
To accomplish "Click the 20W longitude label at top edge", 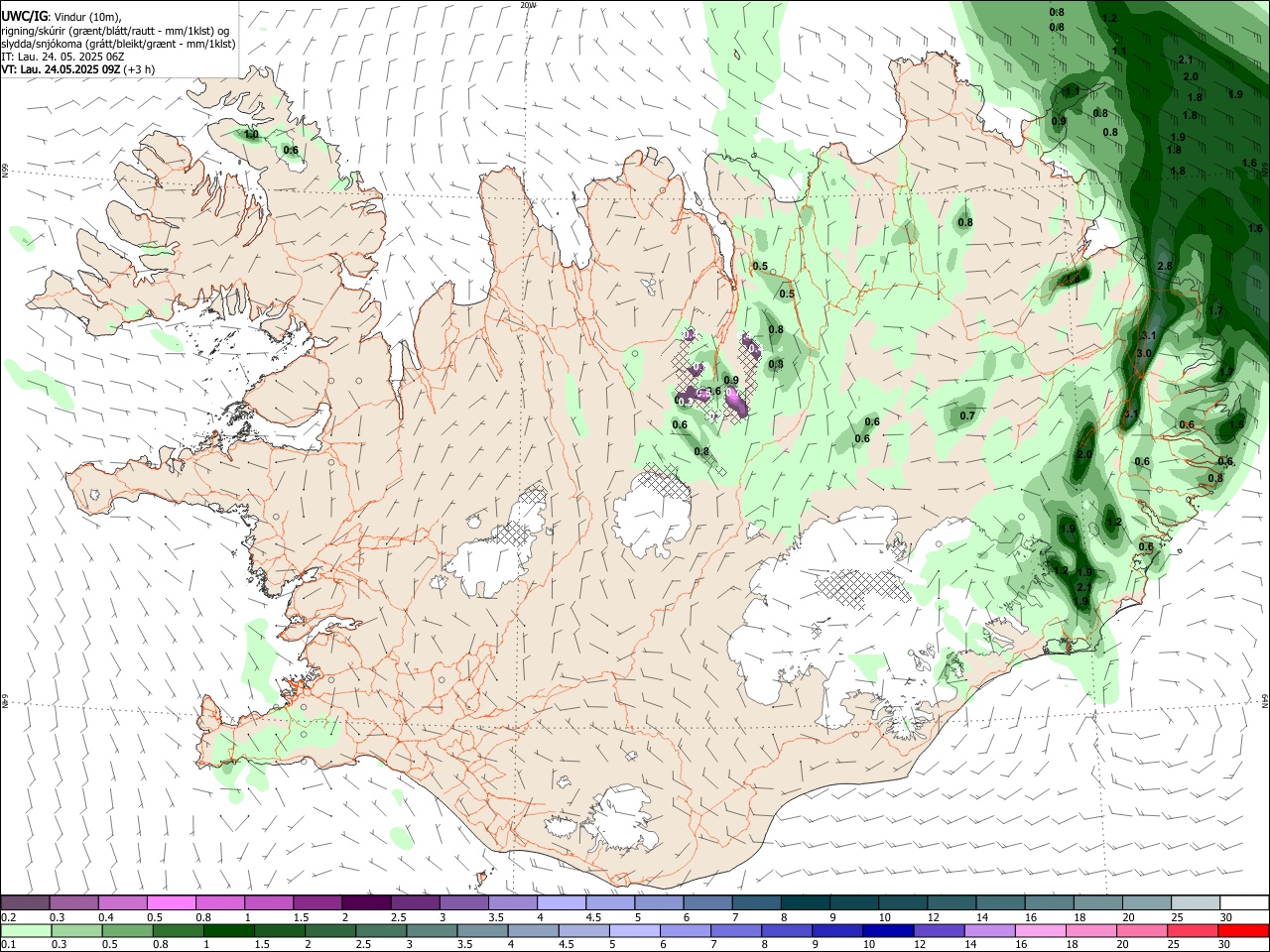I will pyautogui.click(x=528, y=5).
